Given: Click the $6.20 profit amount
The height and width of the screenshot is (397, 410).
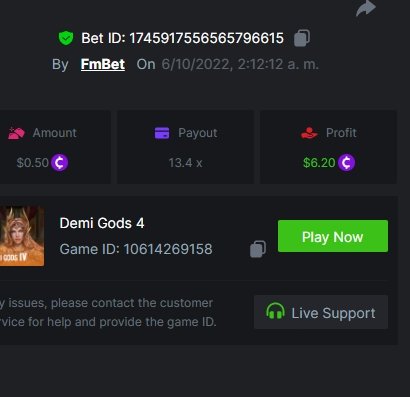Looking at the screenshot, I should point(319,163).
